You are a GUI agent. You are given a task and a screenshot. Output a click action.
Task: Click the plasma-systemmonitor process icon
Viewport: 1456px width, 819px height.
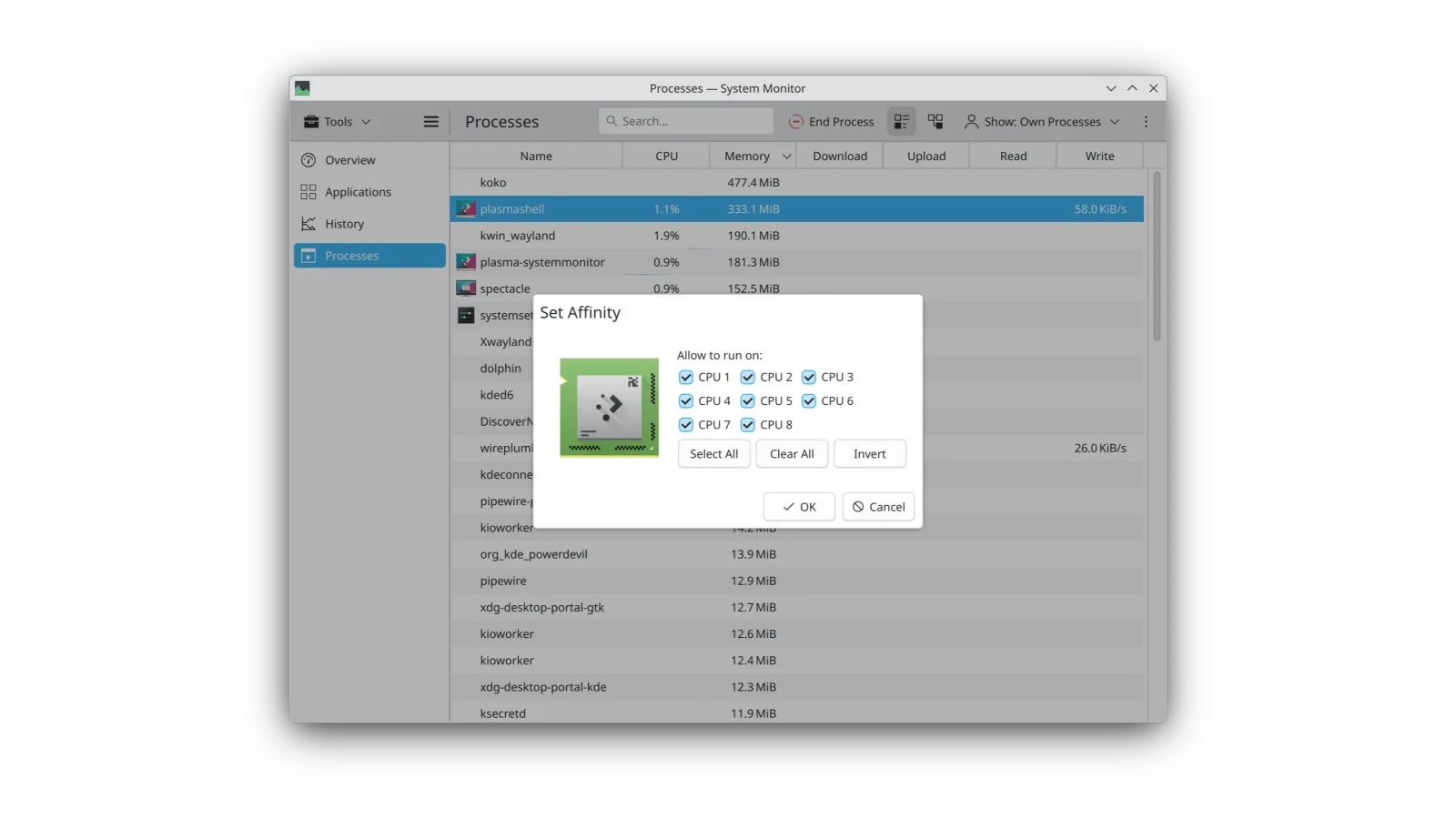(x=466, y=262)
